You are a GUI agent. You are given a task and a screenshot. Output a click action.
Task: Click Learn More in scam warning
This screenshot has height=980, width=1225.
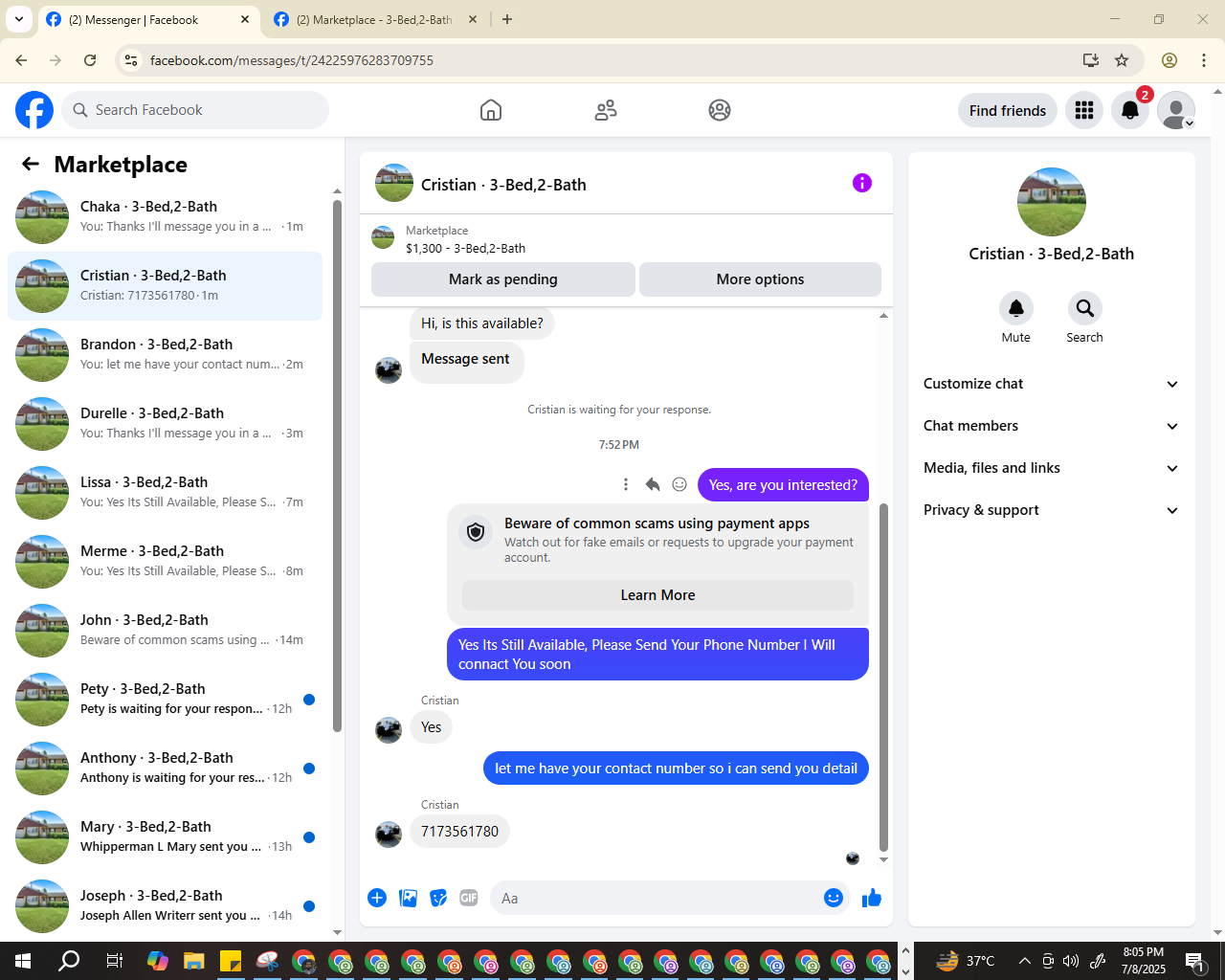[657, 595]
